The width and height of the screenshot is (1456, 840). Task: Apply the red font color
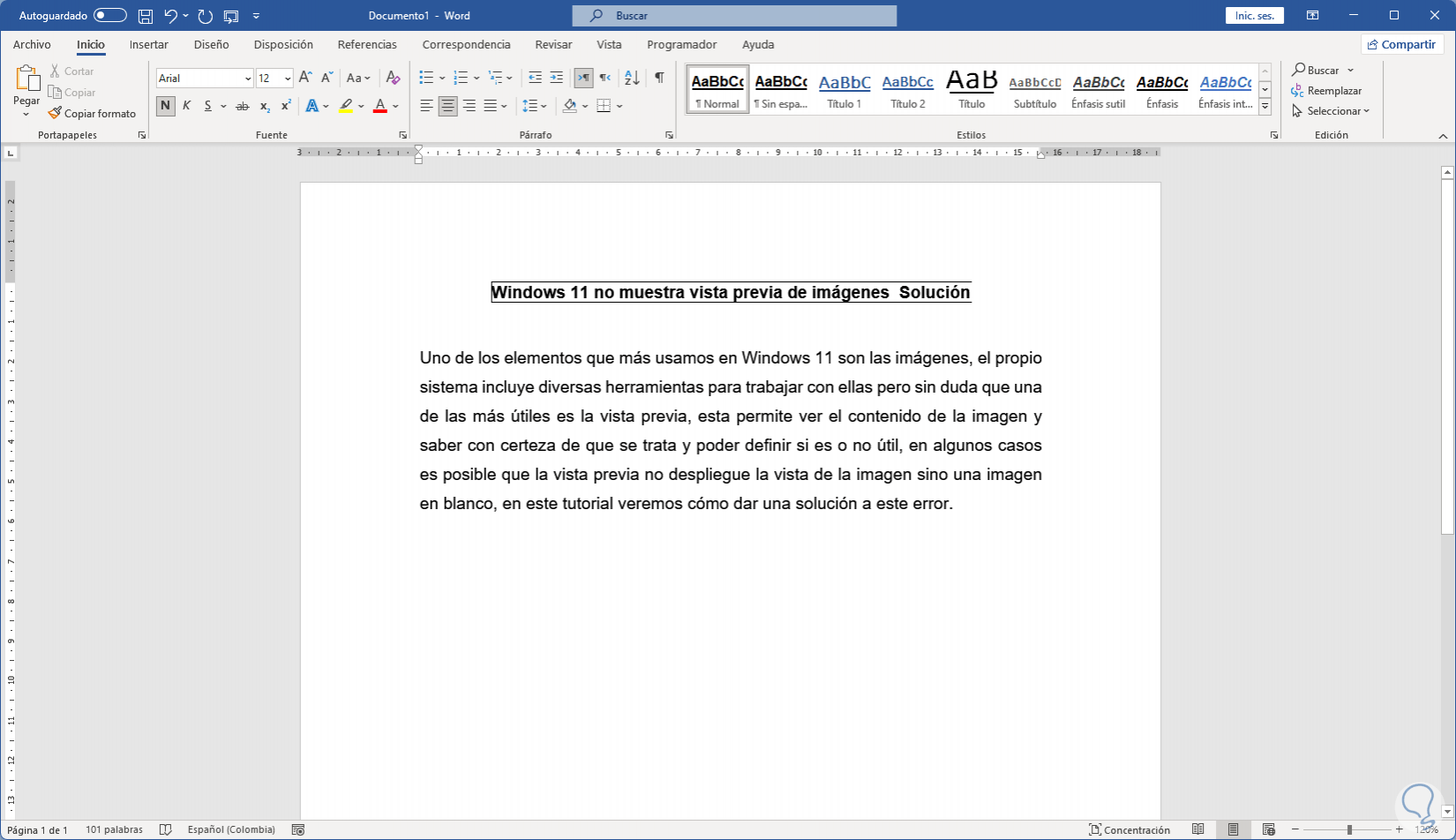[x=380, y=106]
